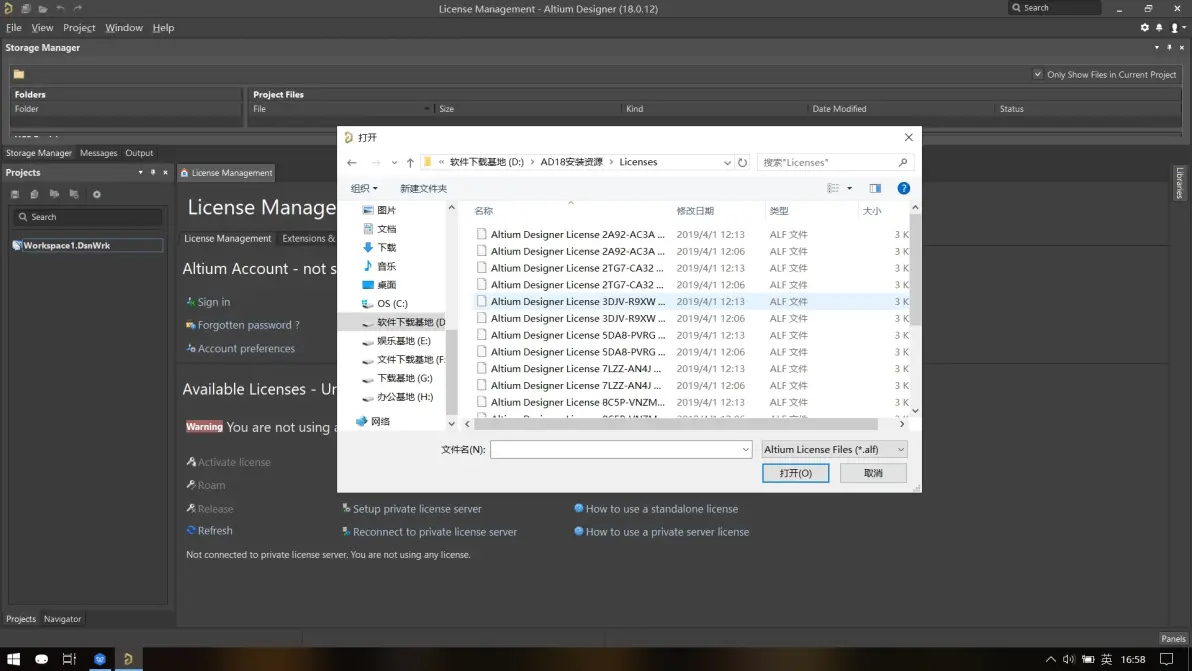Image resolution: width=1192 pixels, height=671 pixels.
Task: Sort files by the 修改日期 column header
Action: (695, 211)
